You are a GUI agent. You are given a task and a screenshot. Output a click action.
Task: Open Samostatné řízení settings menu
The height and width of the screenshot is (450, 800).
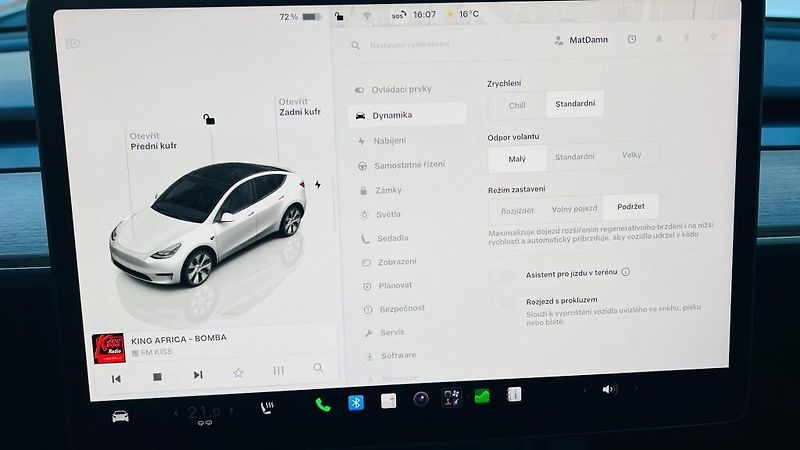(x=403, y=165)
